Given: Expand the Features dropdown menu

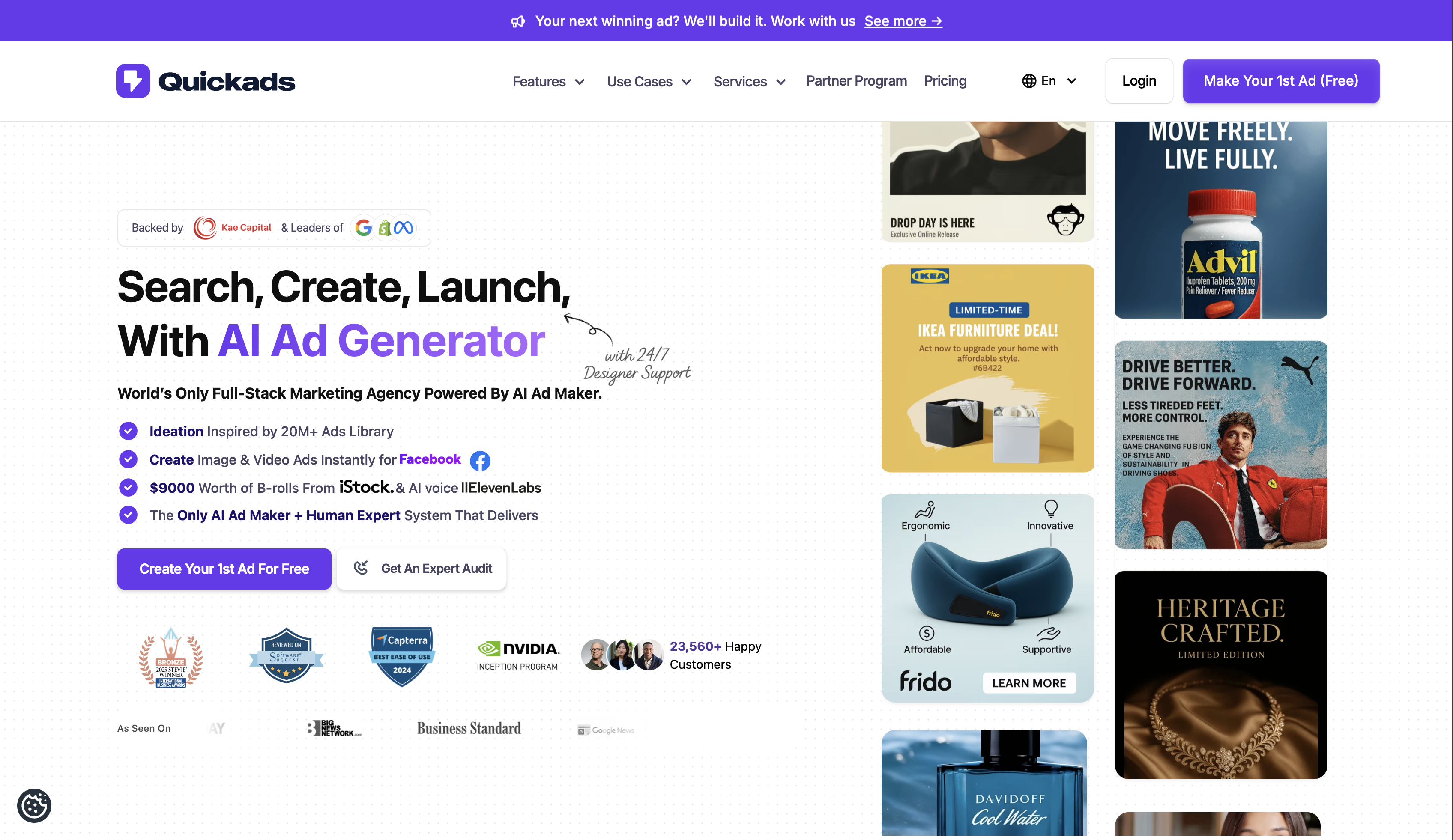Looking at the screenshot, I should (x=548, y=81).
